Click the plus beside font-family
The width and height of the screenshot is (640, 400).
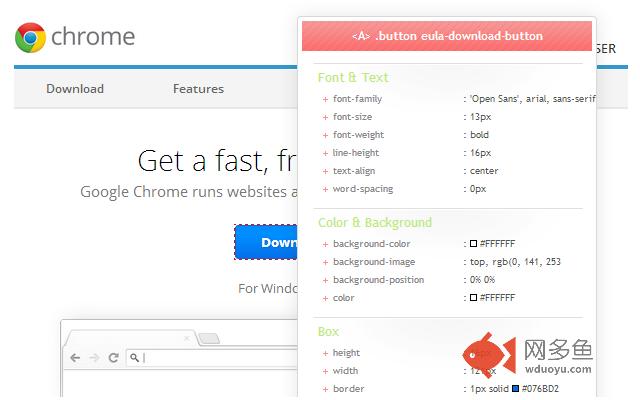coord(325,99)
